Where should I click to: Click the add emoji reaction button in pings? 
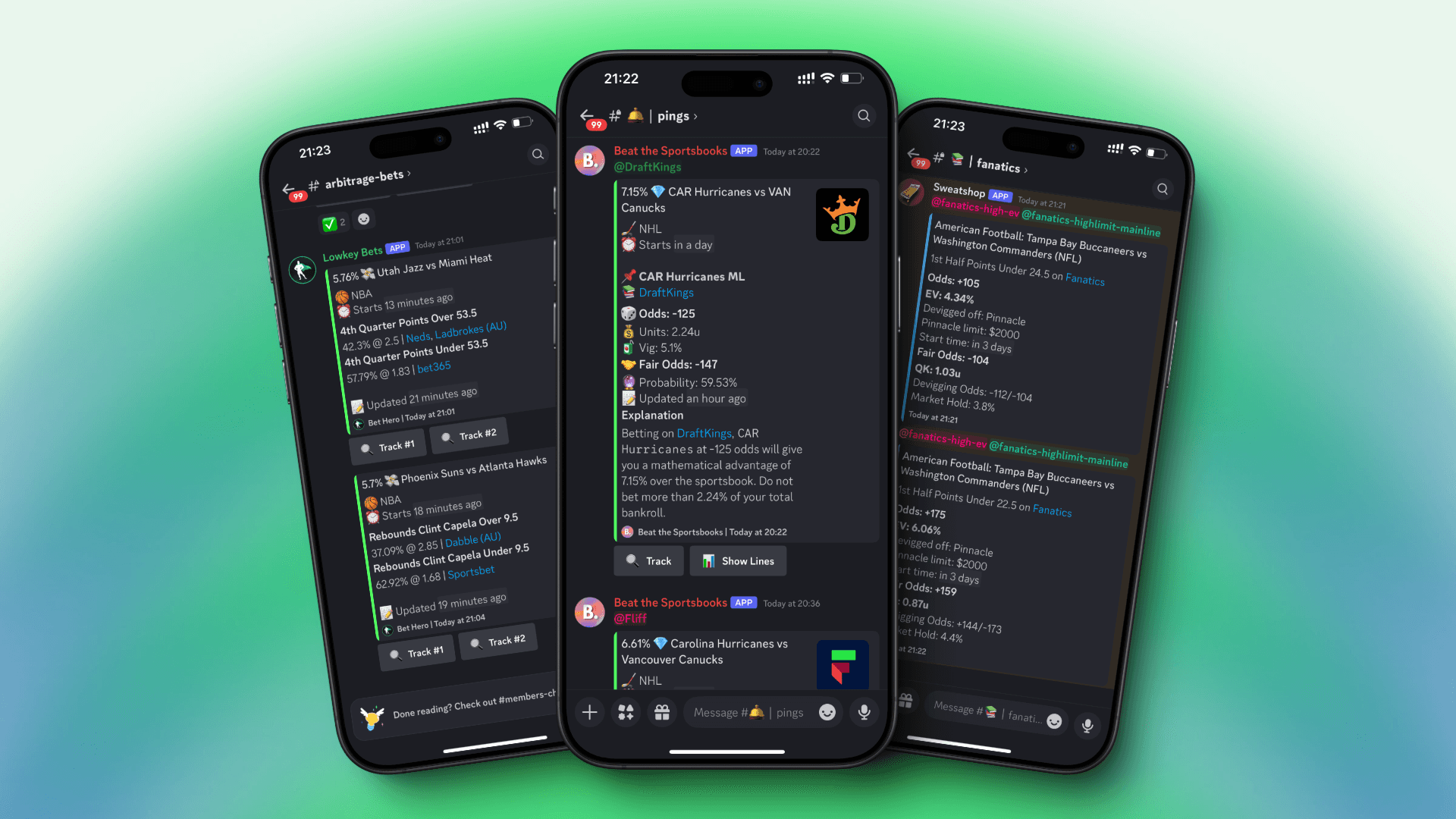pos(829,712)
